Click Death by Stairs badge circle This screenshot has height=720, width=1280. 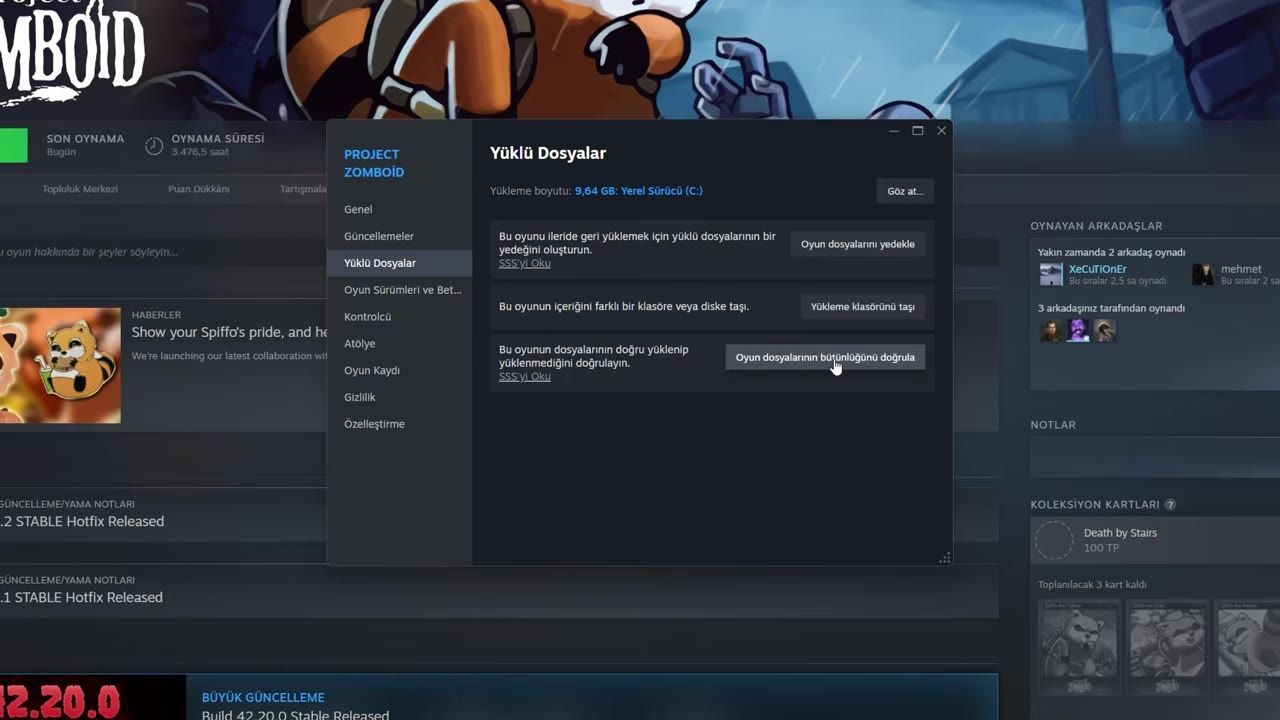coord(1053,540)
